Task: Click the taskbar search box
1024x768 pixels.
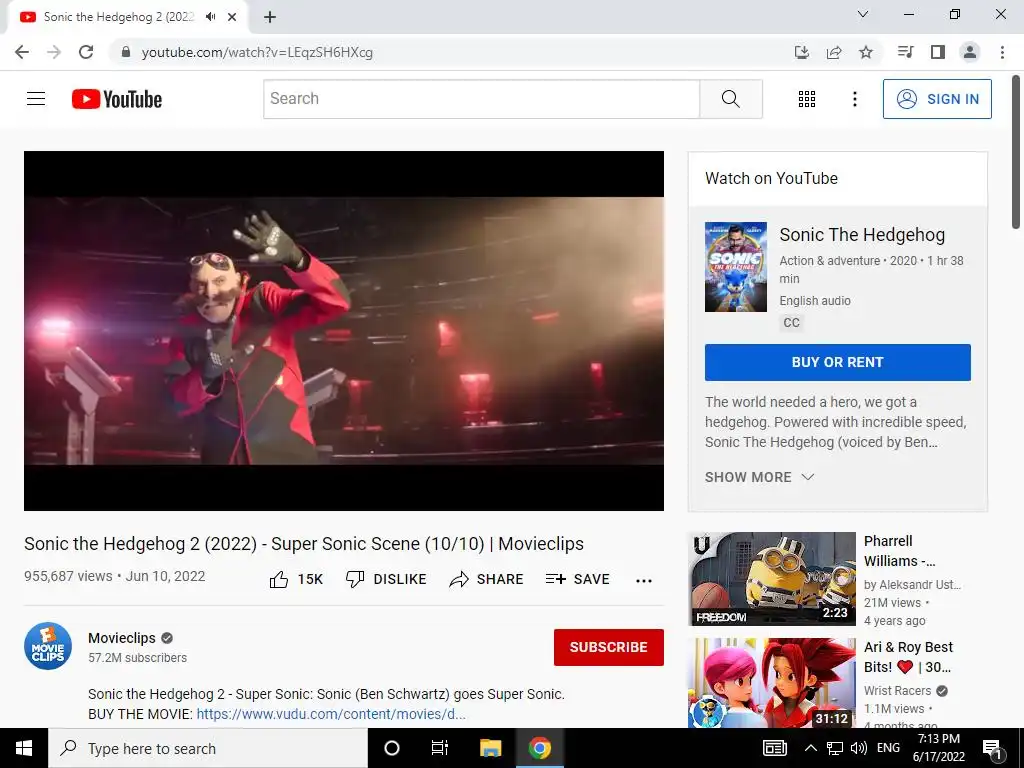Action: click(x=208, y=748)
